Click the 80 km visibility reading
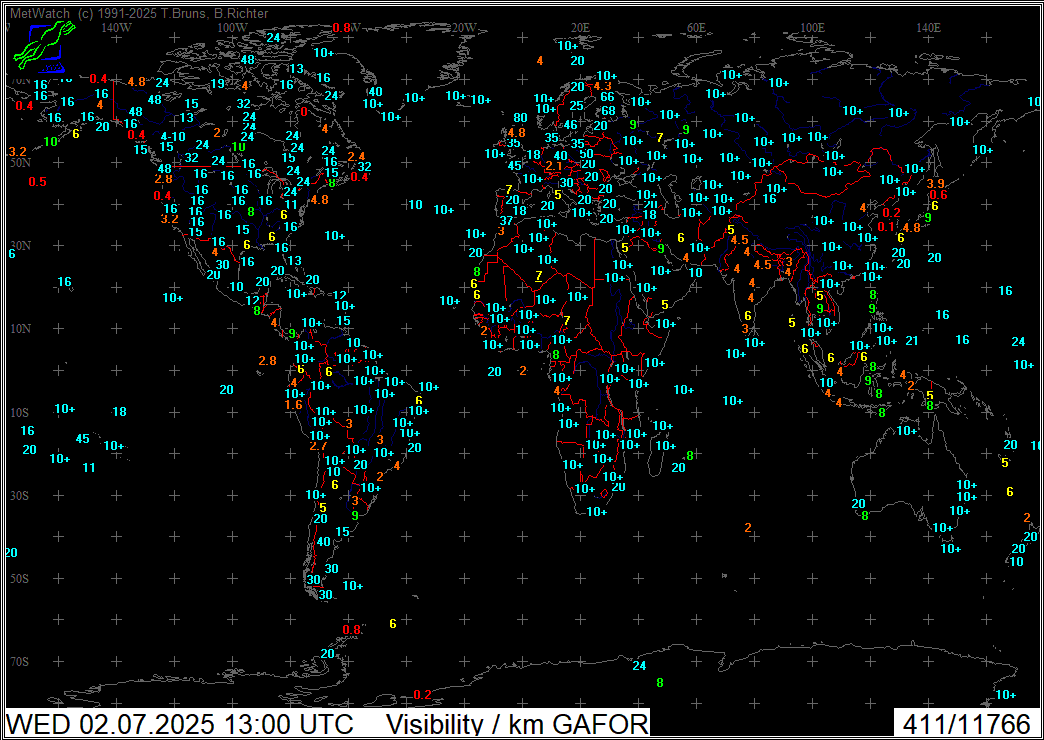 point(521,118)
